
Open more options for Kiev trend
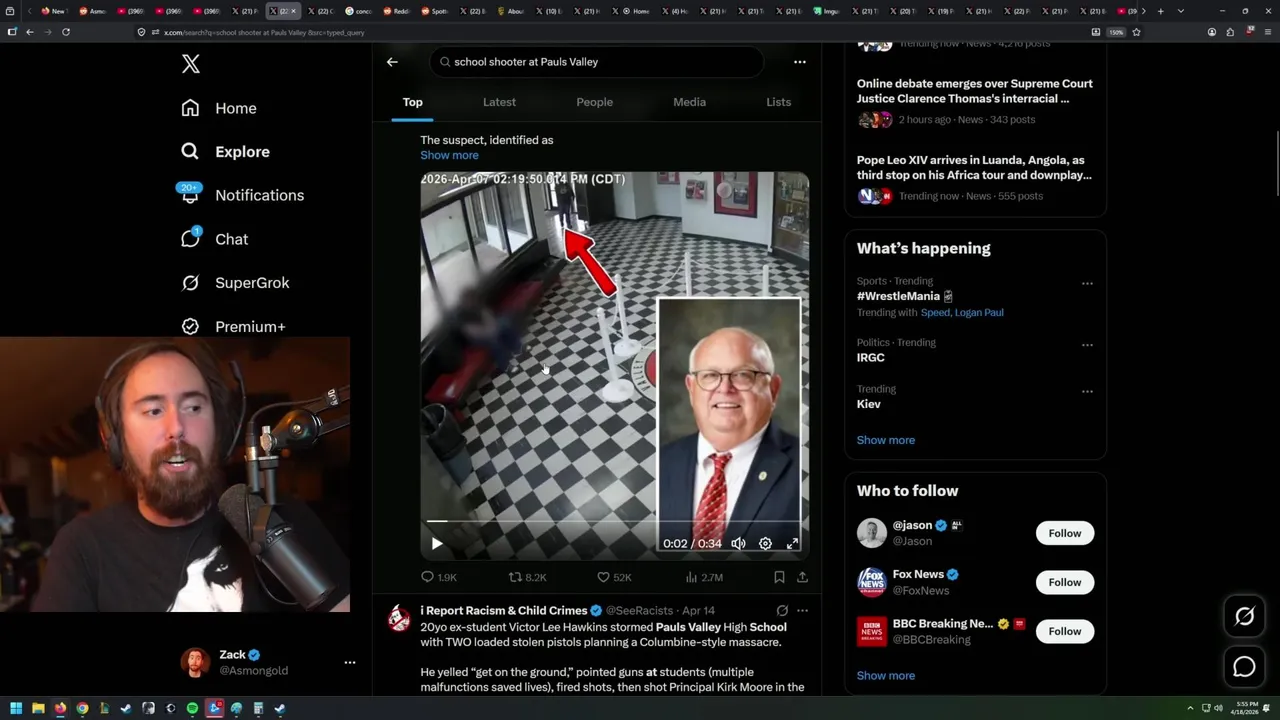coord(1087,391)
